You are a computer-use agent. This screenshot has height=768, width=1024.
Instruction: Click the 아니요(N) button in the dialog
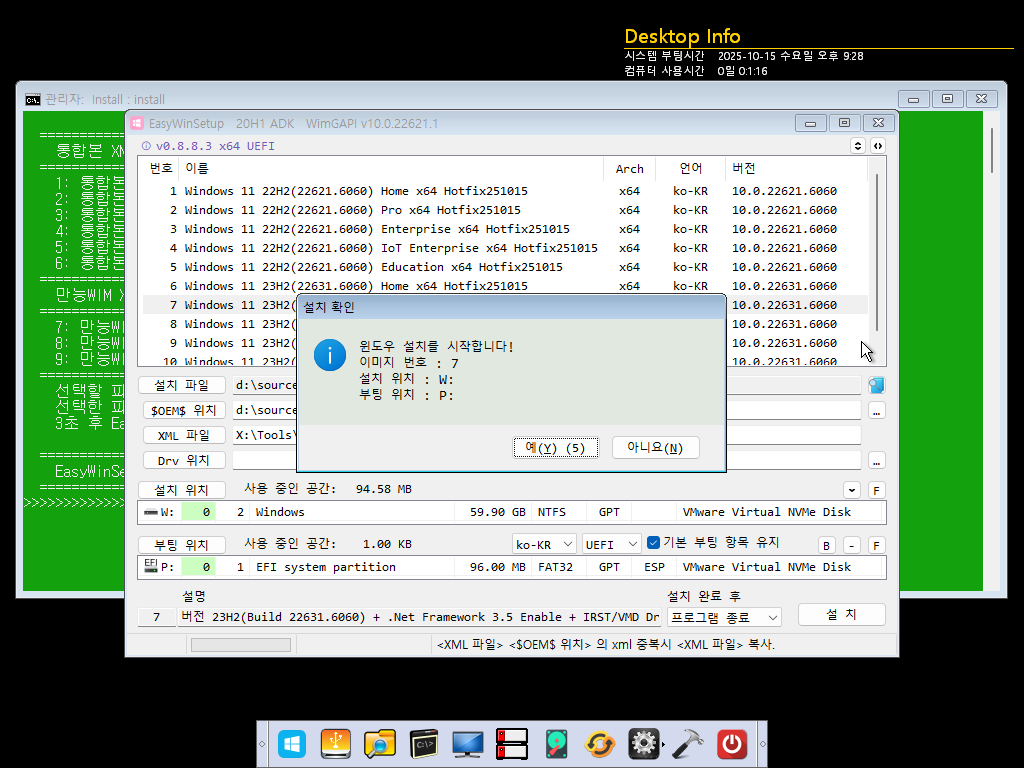(655, 448)
